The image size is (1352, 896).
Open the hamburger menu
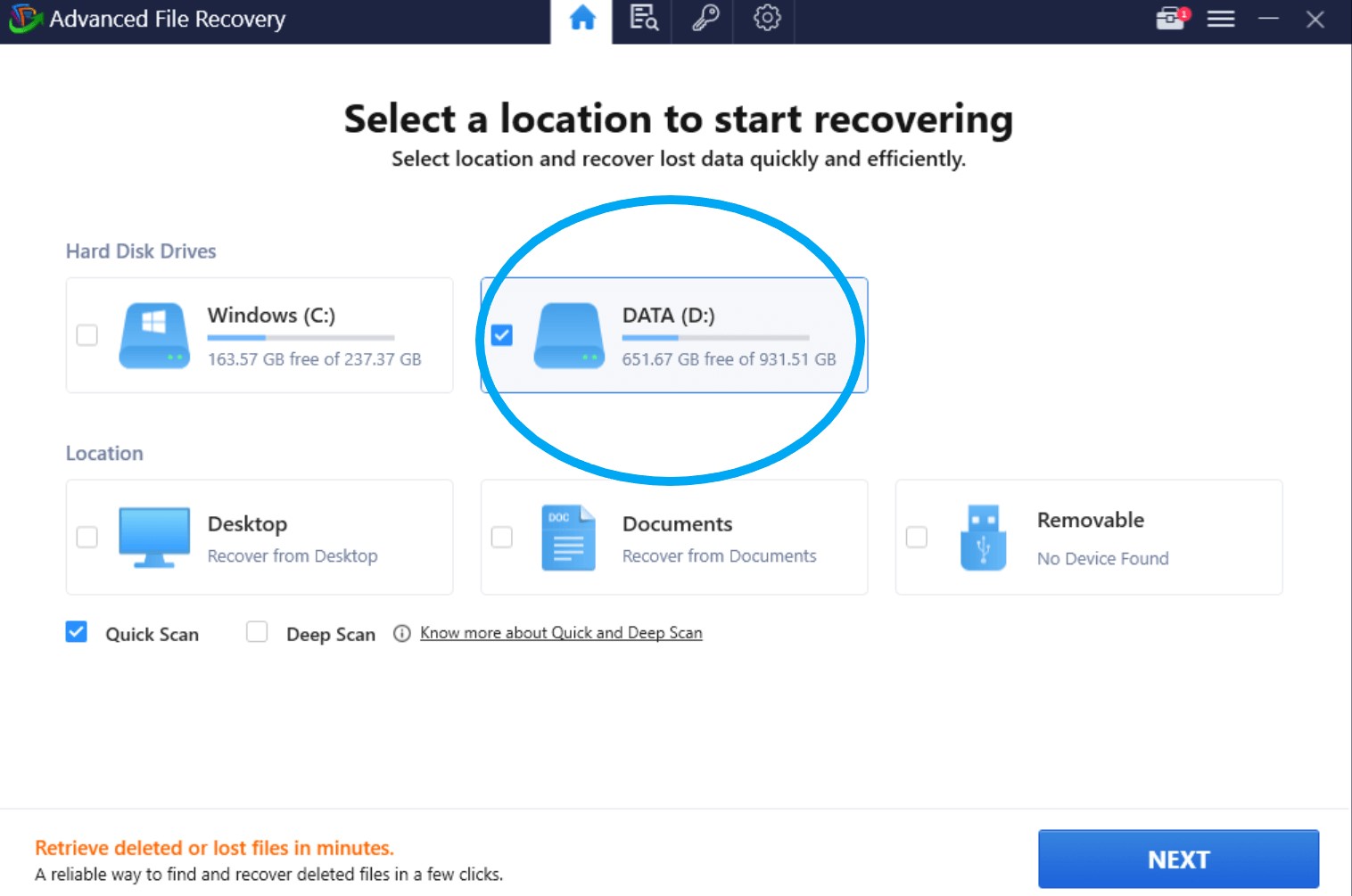1221,19
